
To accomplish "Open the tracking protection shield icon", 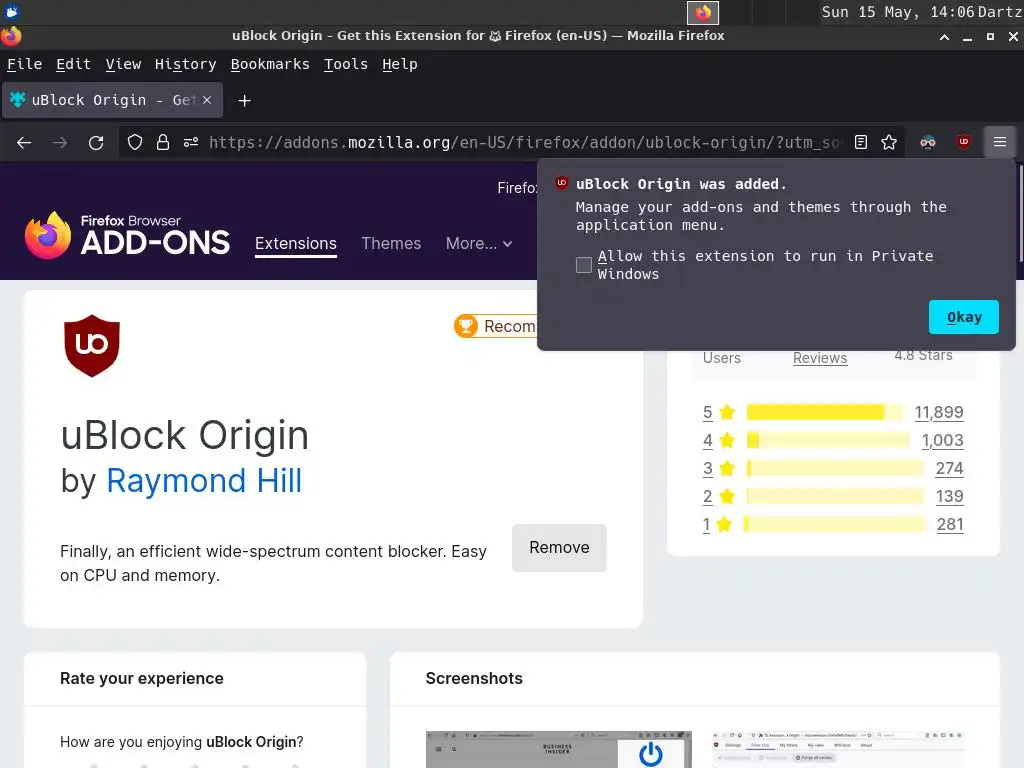I will coord(135,142).
